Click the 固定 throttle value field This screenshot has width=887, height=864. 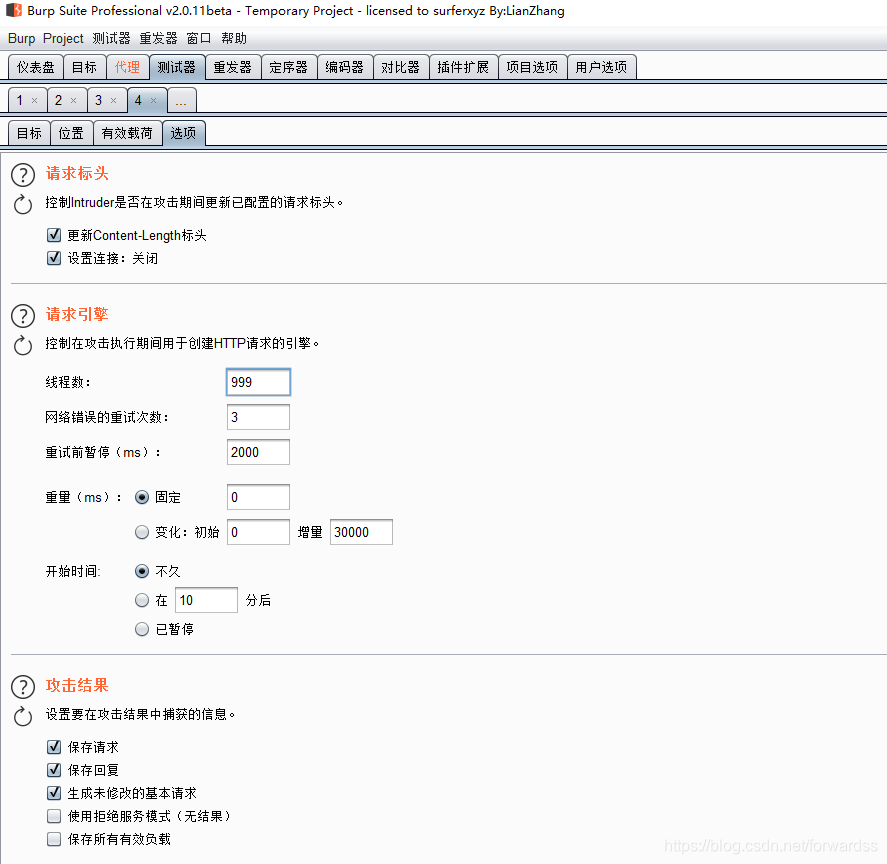(x=258, y=497)
